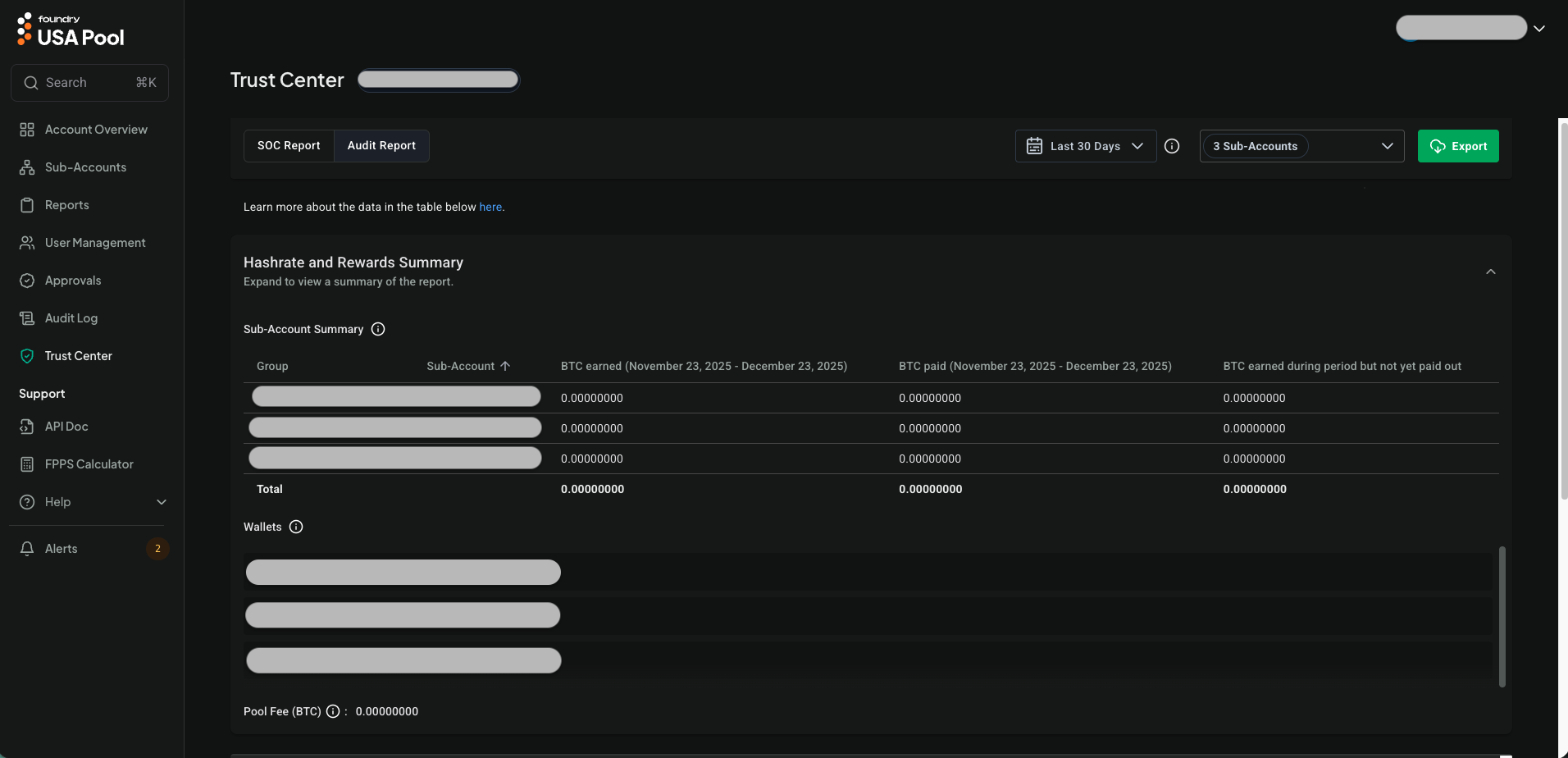Open Account Overview from the sidebar
Image resolution: width=1568 pixels, height=758 pixels.
[96, 130]
